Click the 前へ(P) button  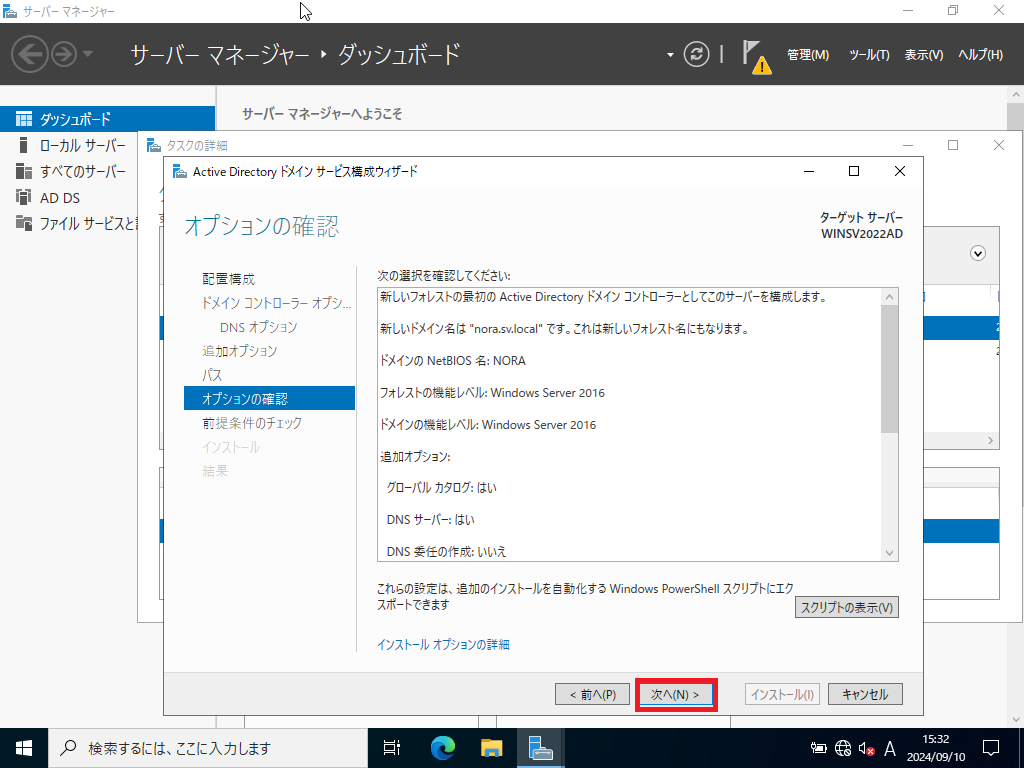tap(592, 694)
